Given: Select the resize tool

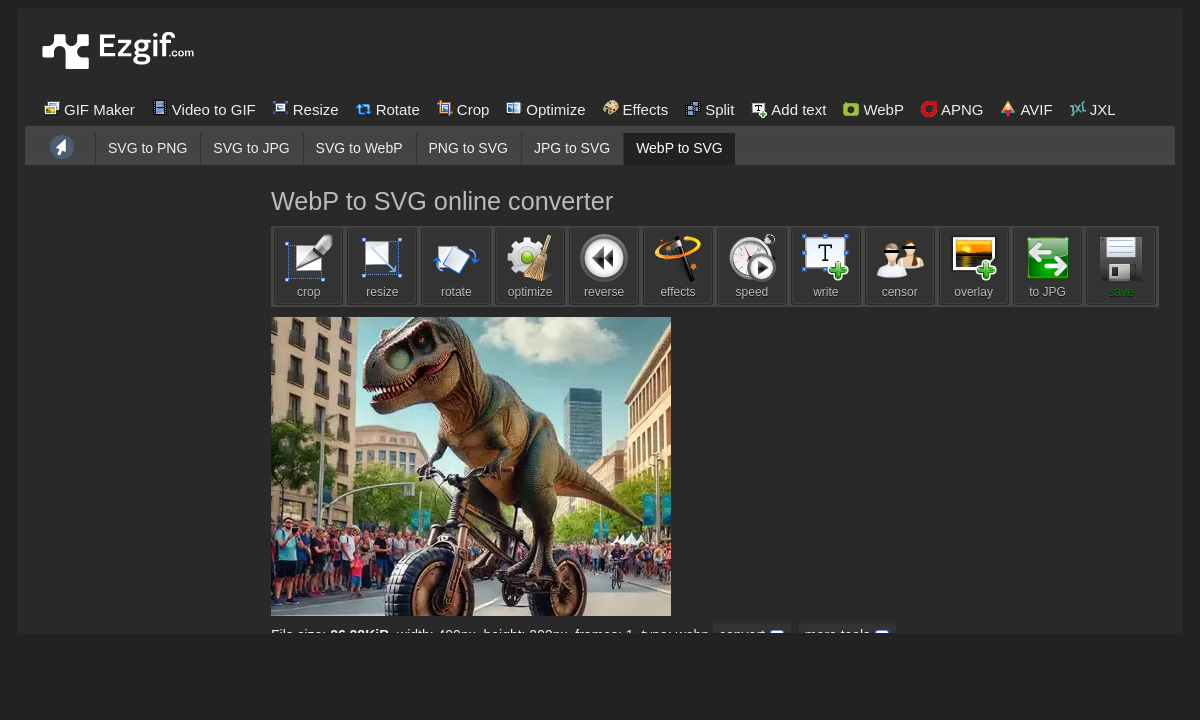Looking at the screenshot, I should click(382, 266).
